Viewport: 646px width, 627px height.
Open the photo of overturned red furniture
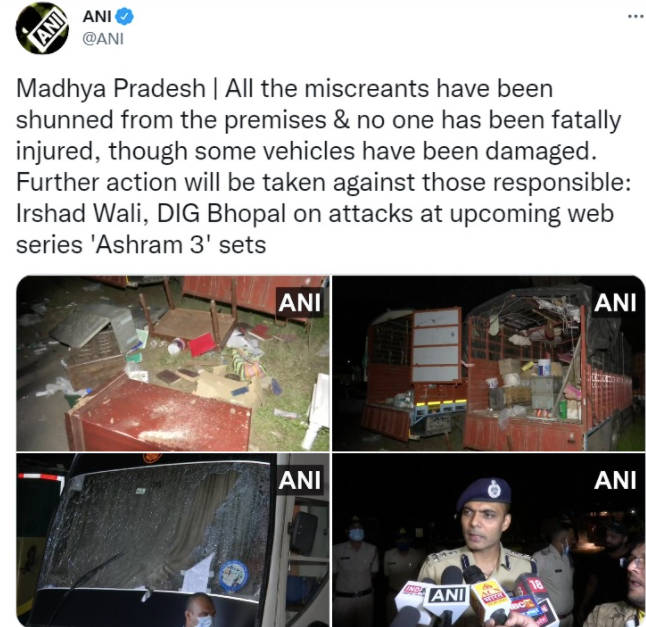[173, 363]
